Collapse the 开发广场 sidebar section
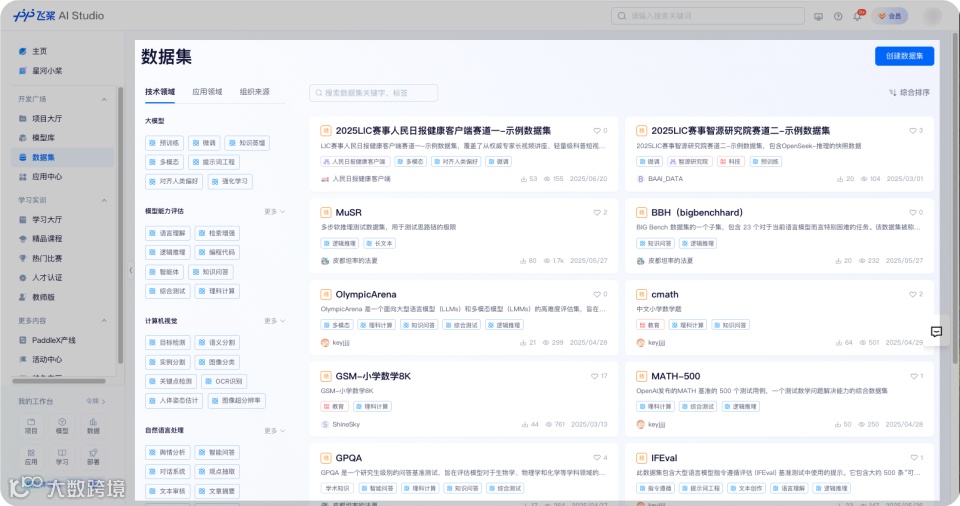The width and height of the screenshot is (960, 506). pos(103,99)
